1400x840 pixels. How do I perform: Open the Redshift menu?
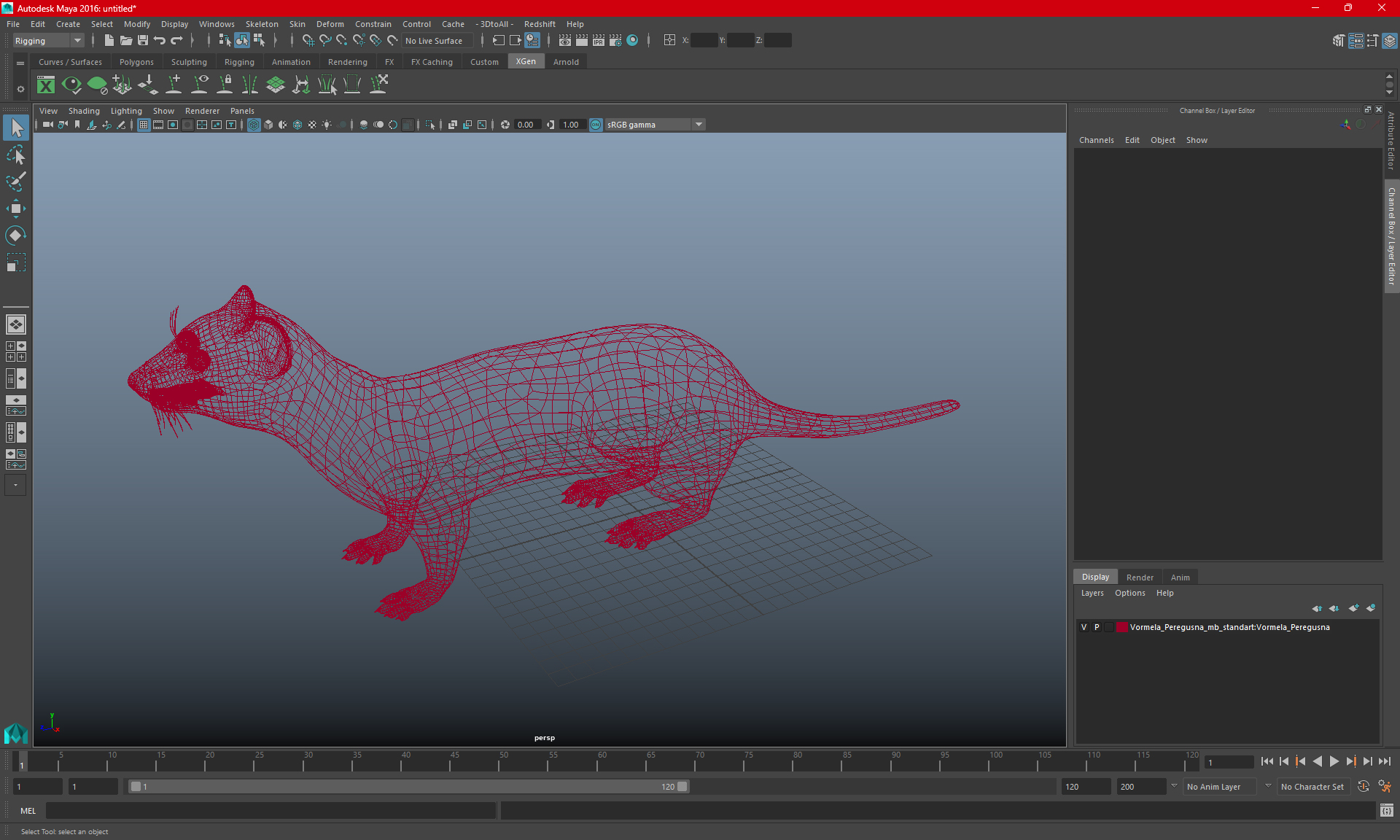click(x=540, y=24)
